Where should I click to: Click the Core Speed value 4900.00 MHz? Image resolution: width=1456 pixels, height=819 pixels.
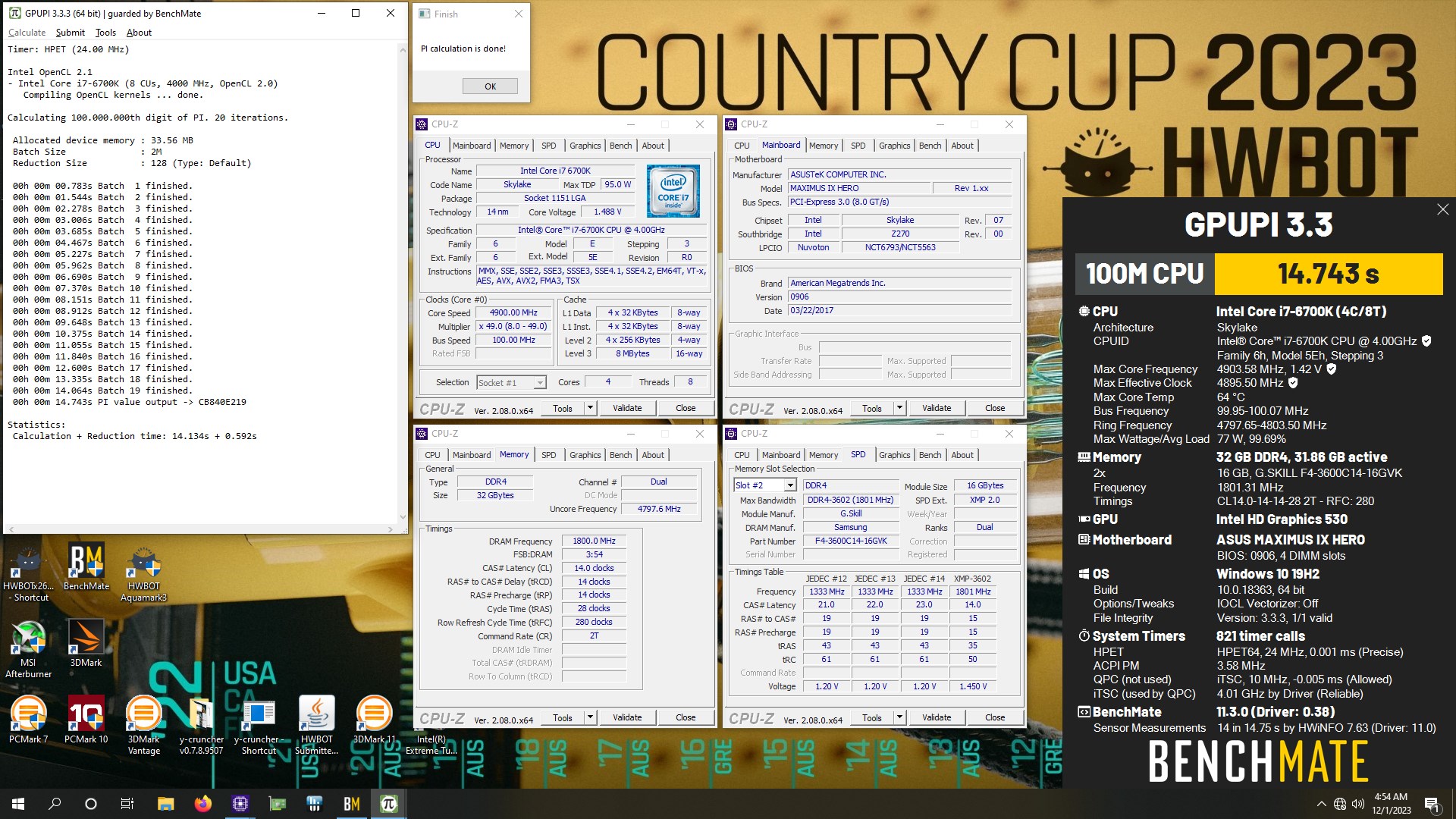513,312
